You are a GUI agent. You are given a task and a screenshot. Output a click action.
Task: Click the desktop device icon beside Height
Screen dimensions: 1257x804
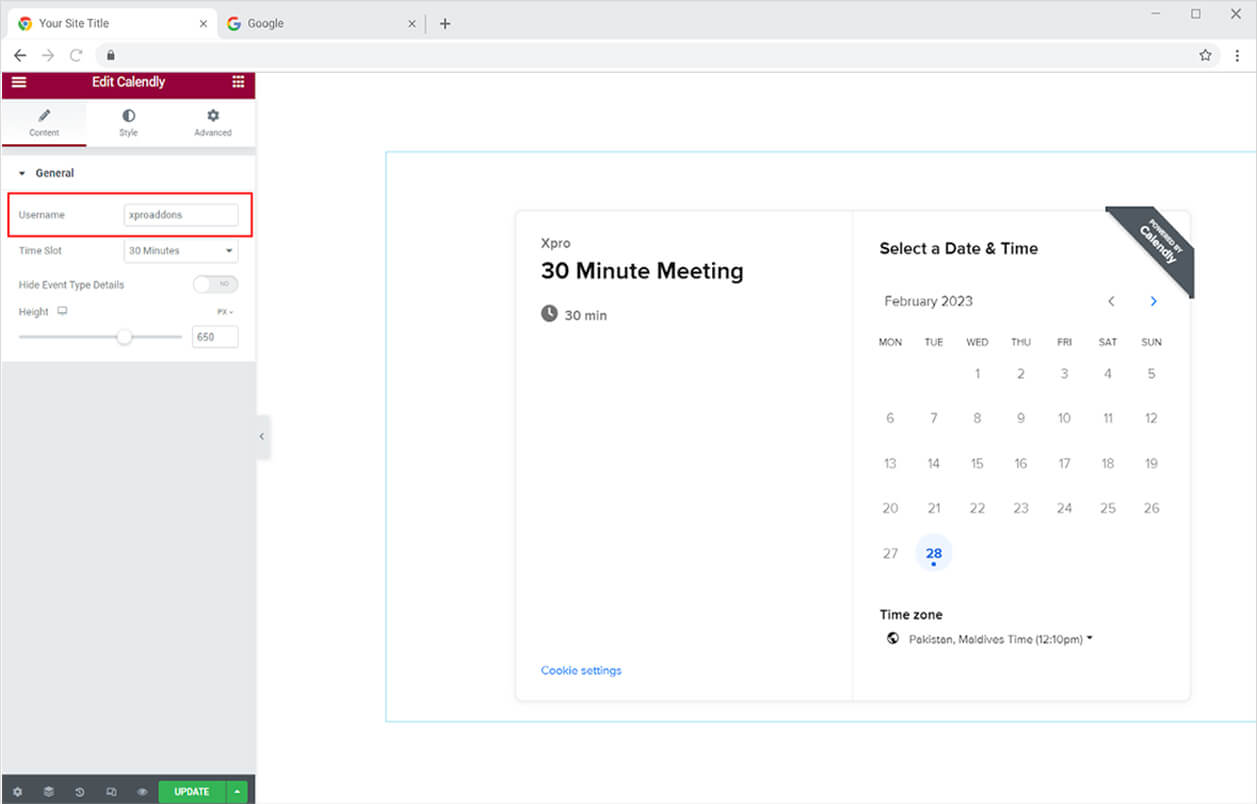coord(62,312)
